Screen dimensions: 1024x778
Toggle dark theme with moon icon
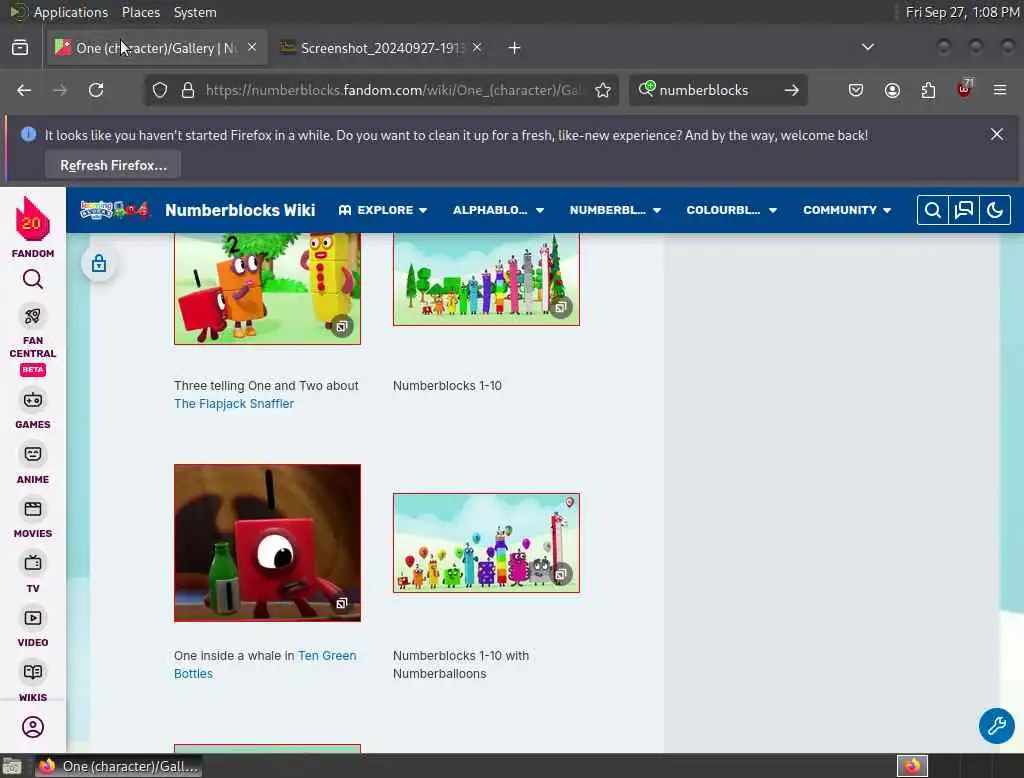point(995,210)
